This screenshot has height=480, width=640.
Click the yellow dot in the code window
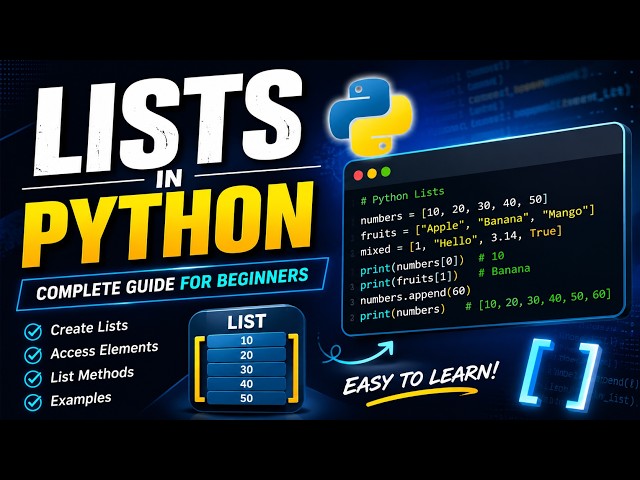pos(372,174)
